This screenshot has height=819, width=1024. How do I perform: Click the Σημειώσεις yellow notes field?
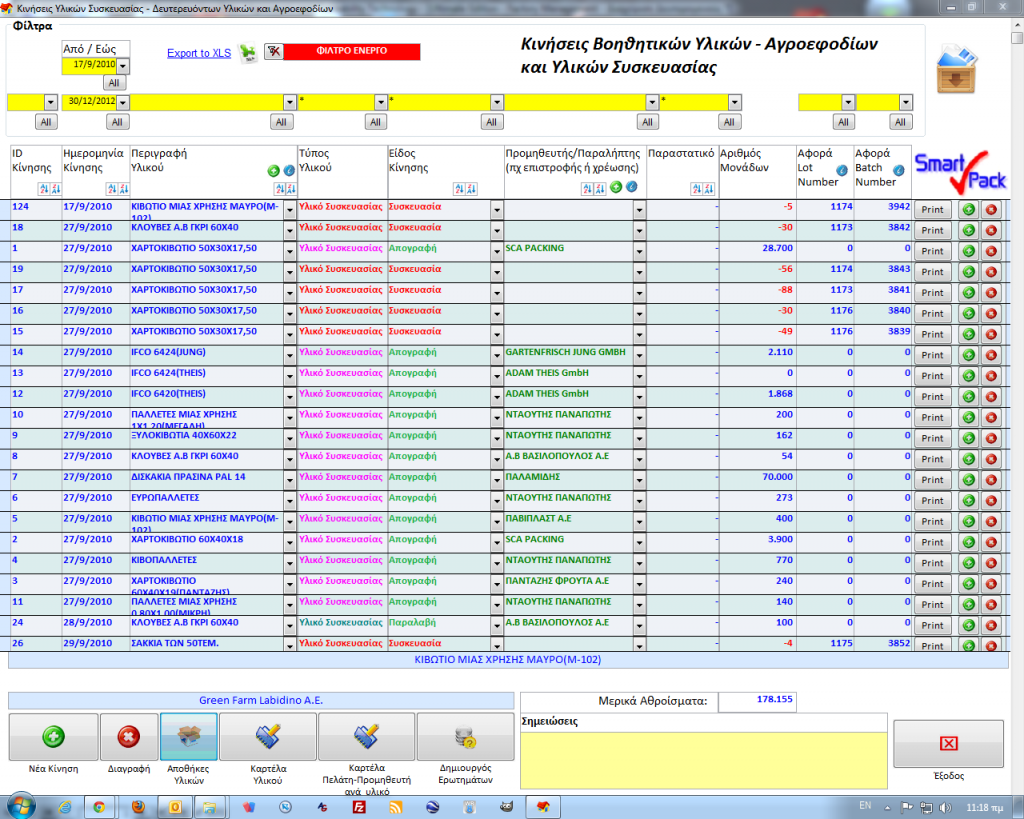[x=704, y=760]
